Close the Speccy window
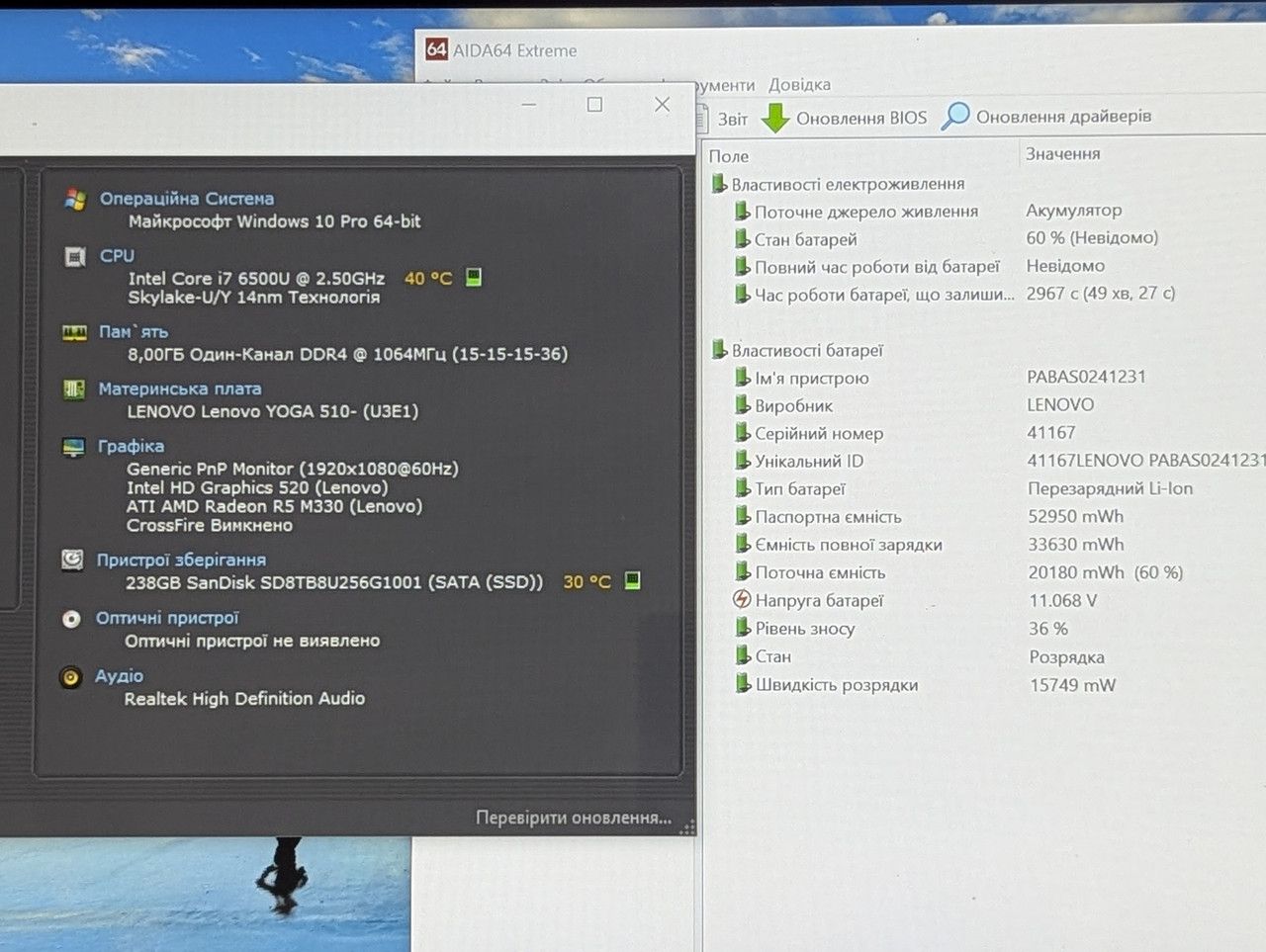The image size is (1266, 952). (663, 105)
